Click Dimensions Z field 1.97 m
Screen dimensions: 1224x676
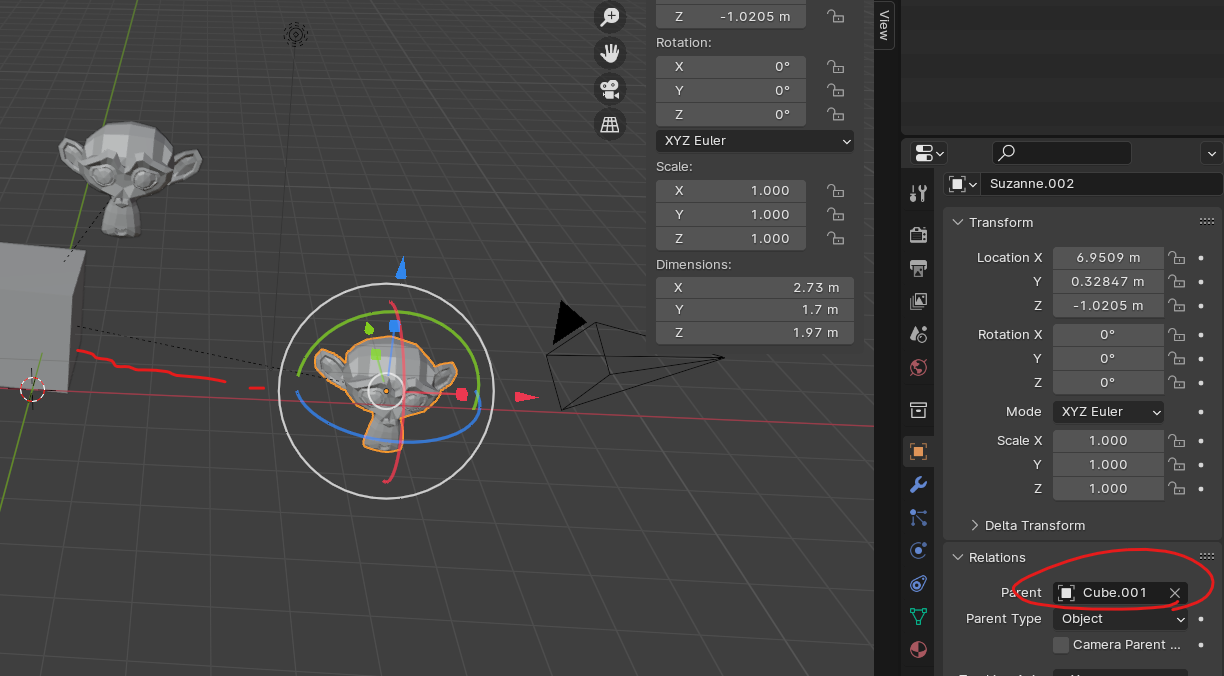[x=755, y=333]
